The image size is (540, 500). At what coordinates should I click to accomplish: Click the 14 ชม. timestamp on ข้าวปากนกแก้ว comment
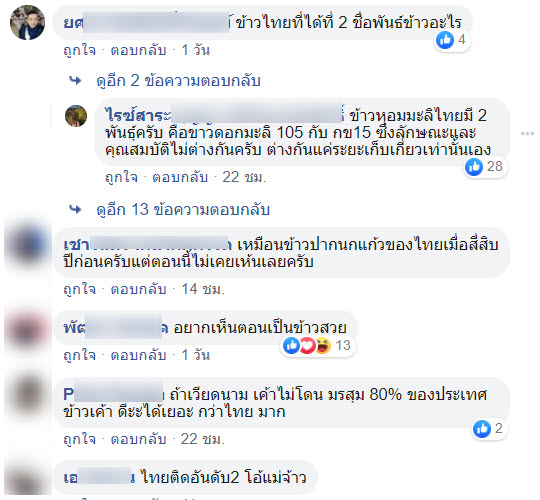click(203, 289)
